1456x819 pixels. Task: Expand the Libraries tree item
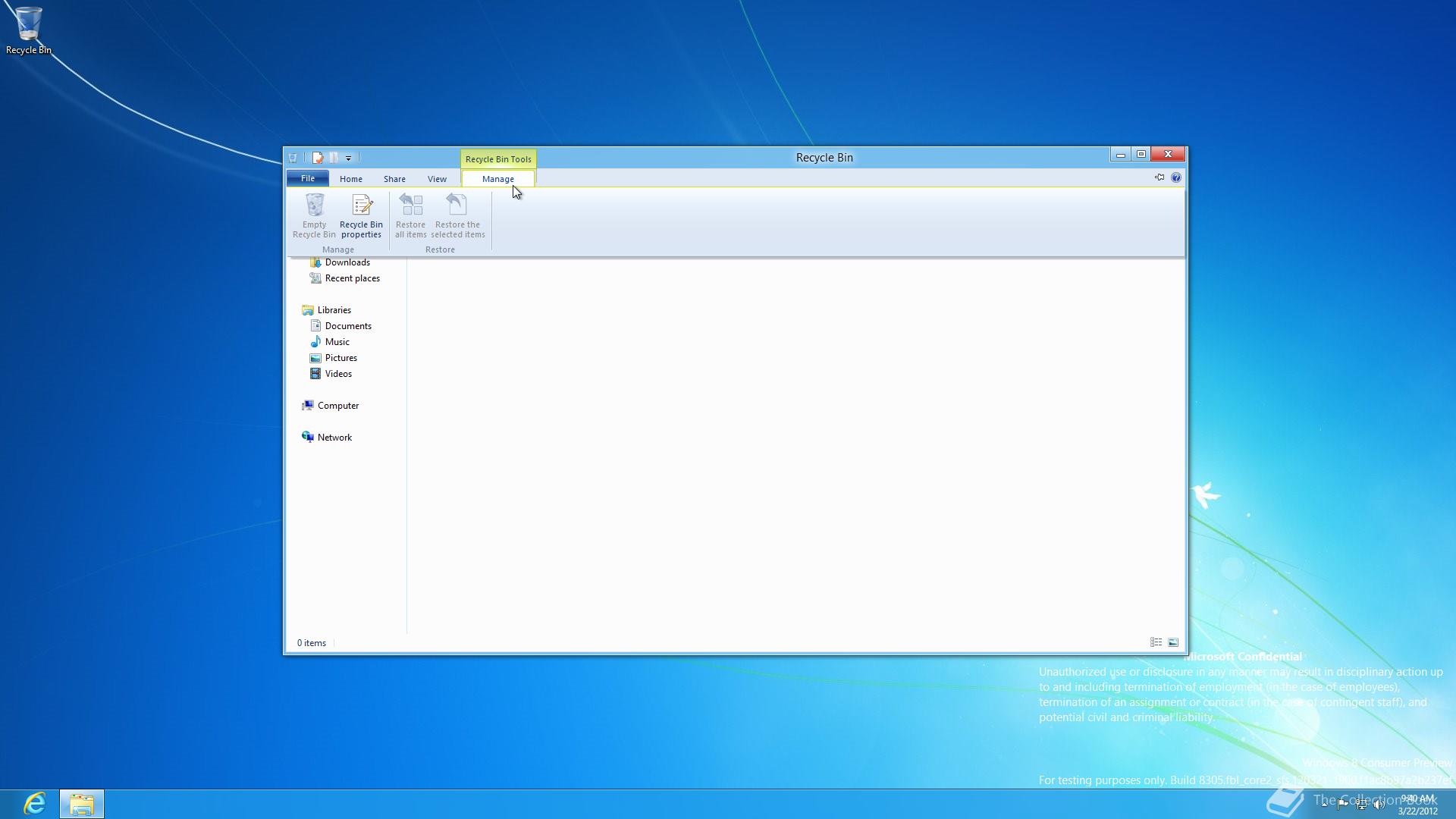(x=296, y=309)
